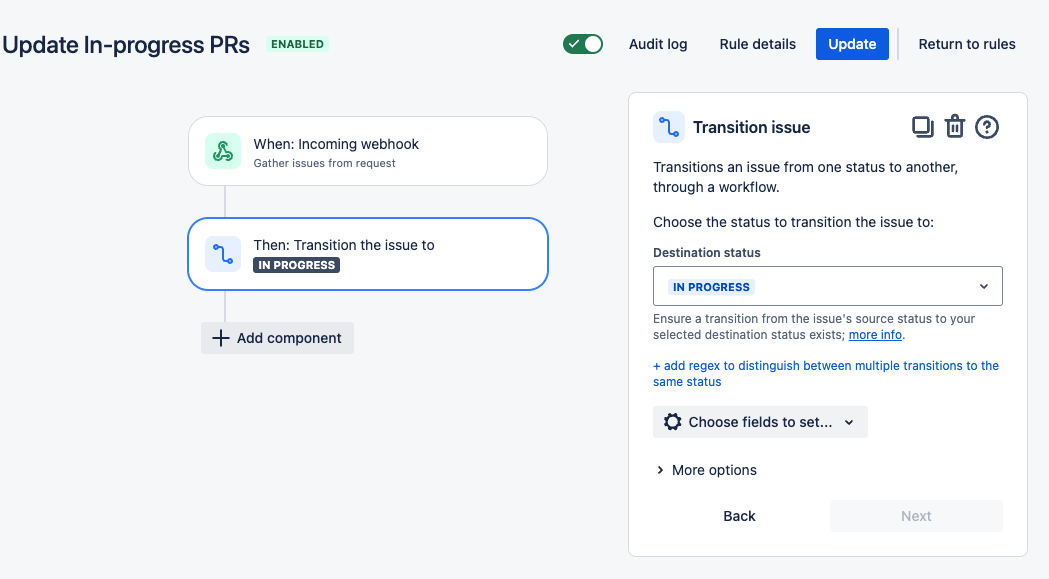This screenshot has height=579, width=1049.
Task: Click the transition icon on the Then component
Action: (222, 254)
